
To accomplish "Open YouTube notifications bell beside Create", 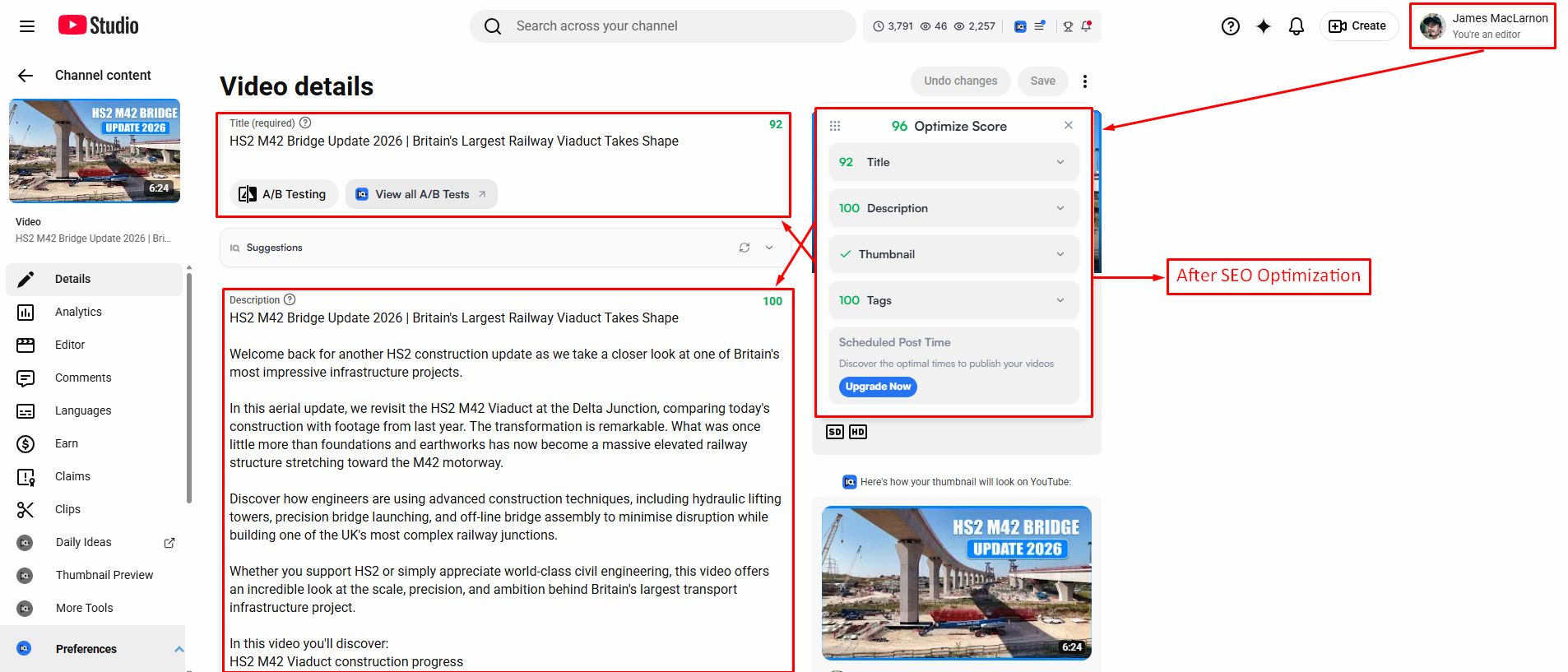I will click(x=1297, y=26).
